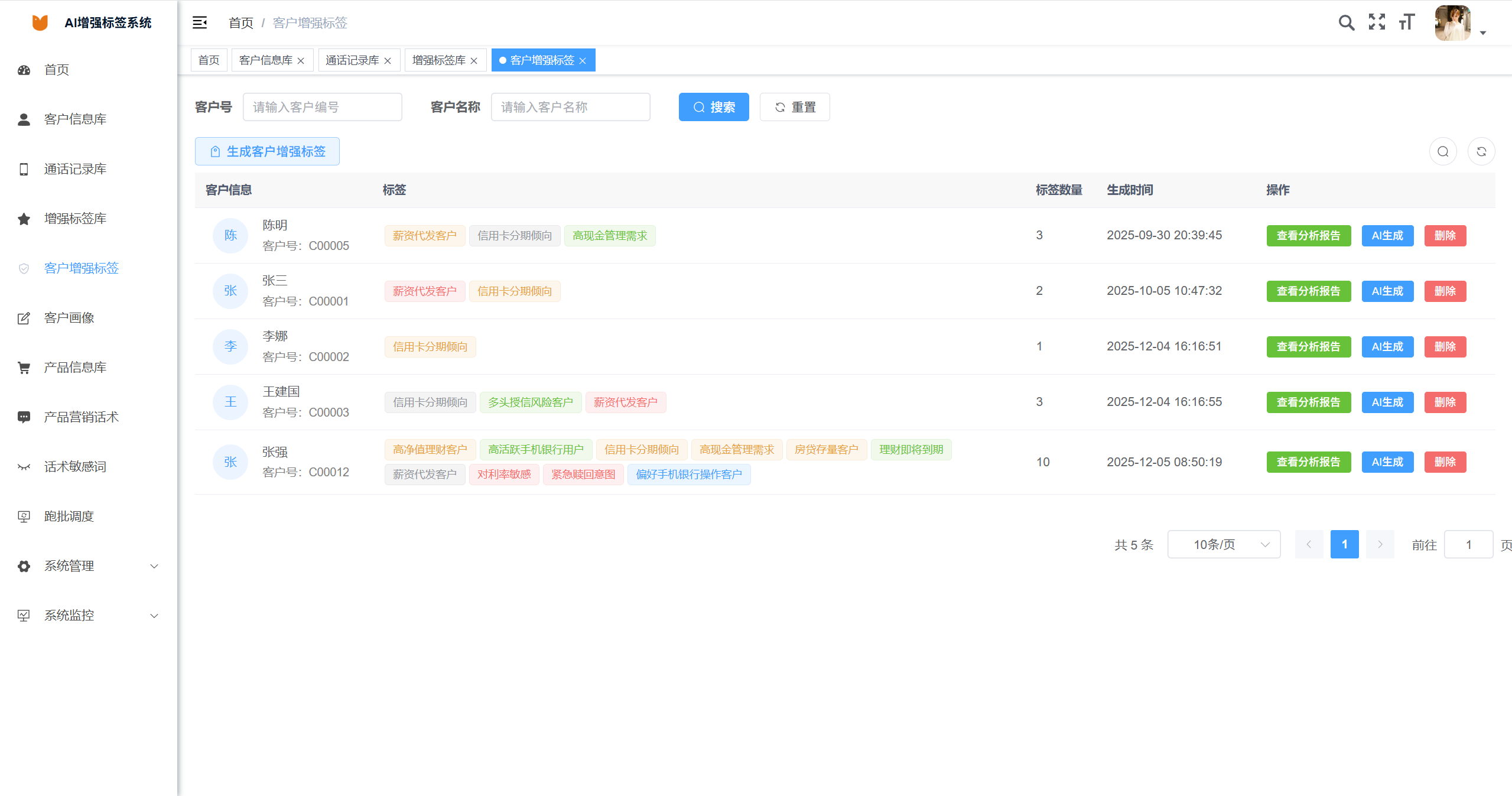1512x796 pixels.
Task: Open the font size setting icon
Action: 1407,22
